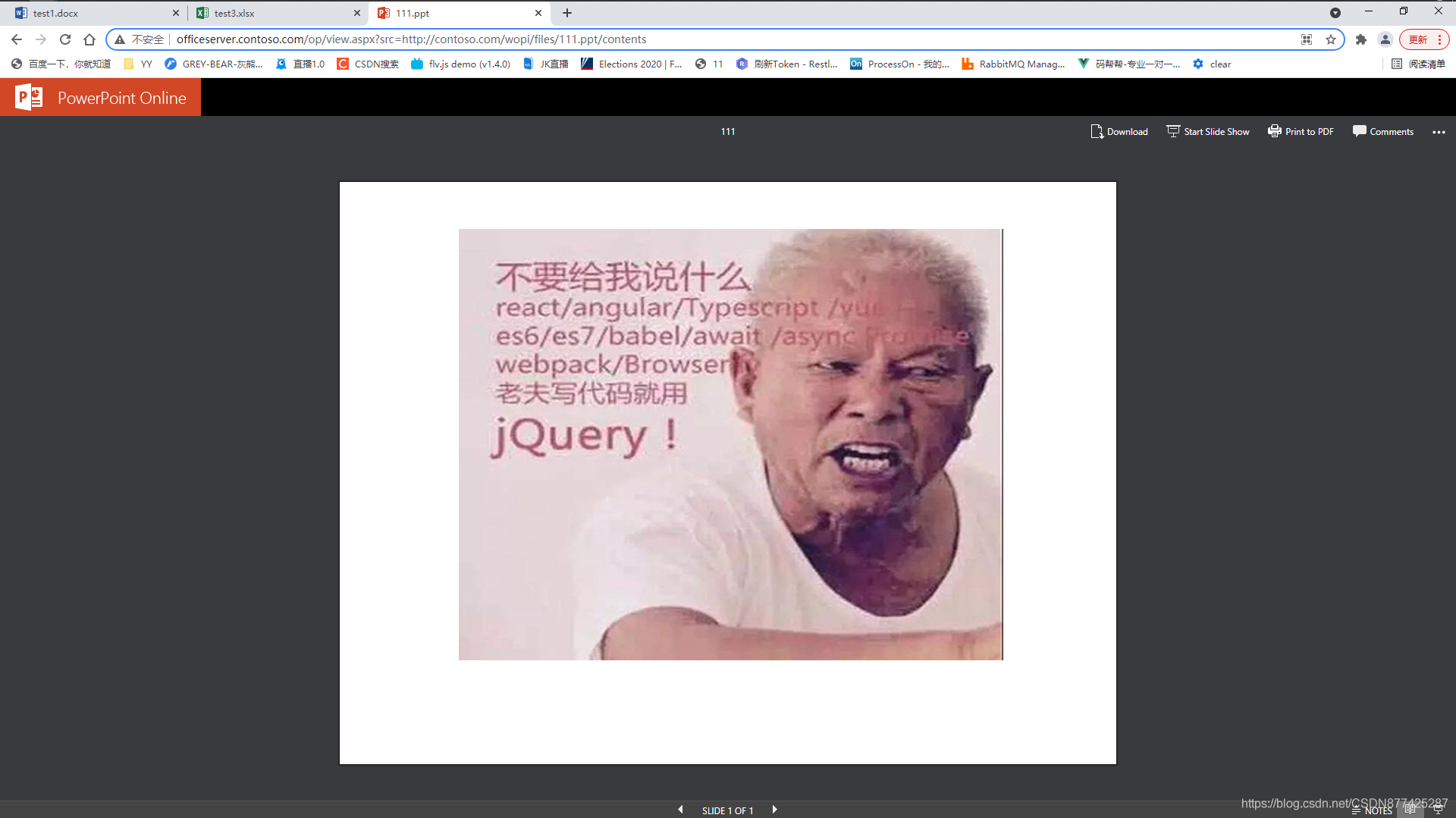Click the jQuery meme image on slide

click(730, 444)
